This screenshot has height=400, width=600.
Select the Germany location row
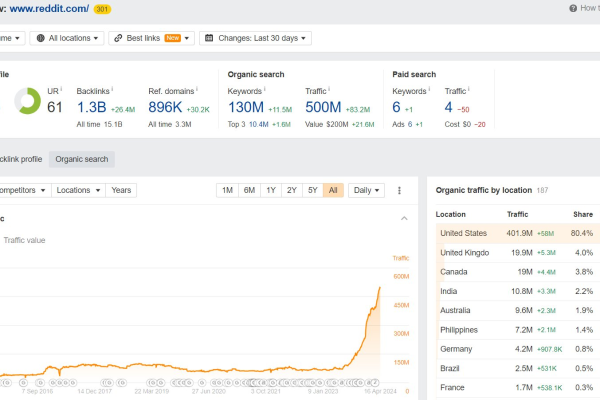[518, 349]
